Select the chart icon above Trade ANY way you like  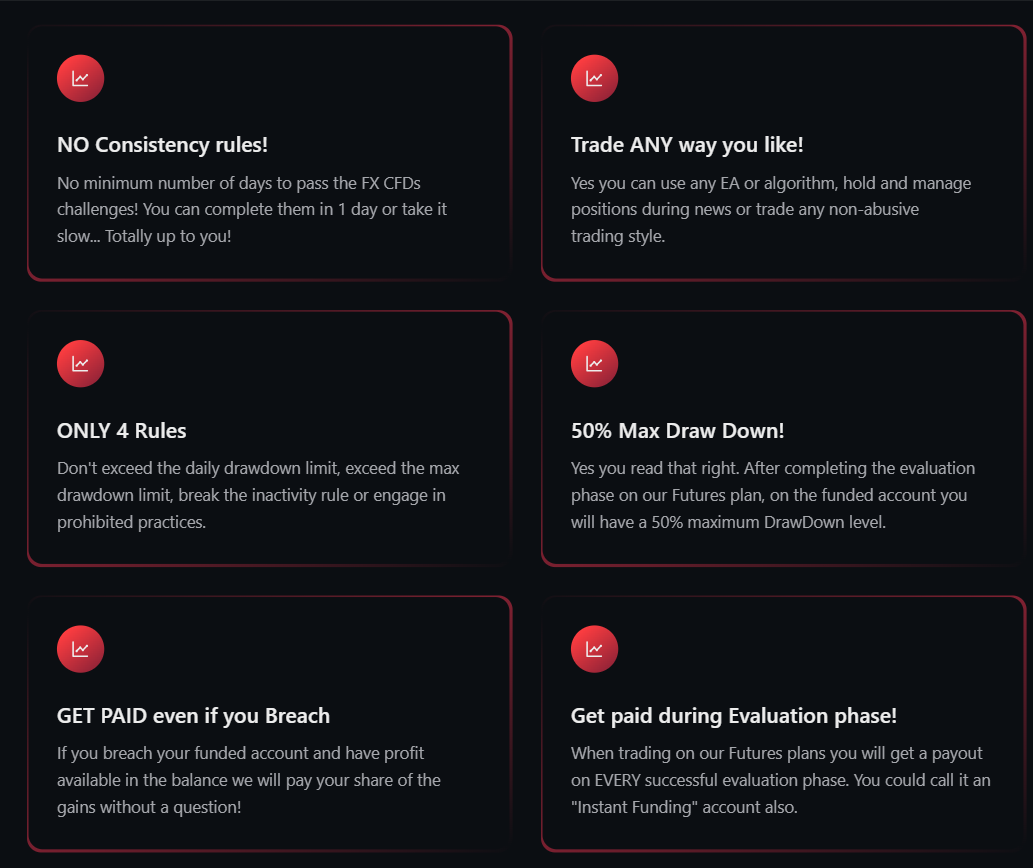pos(594,78)
